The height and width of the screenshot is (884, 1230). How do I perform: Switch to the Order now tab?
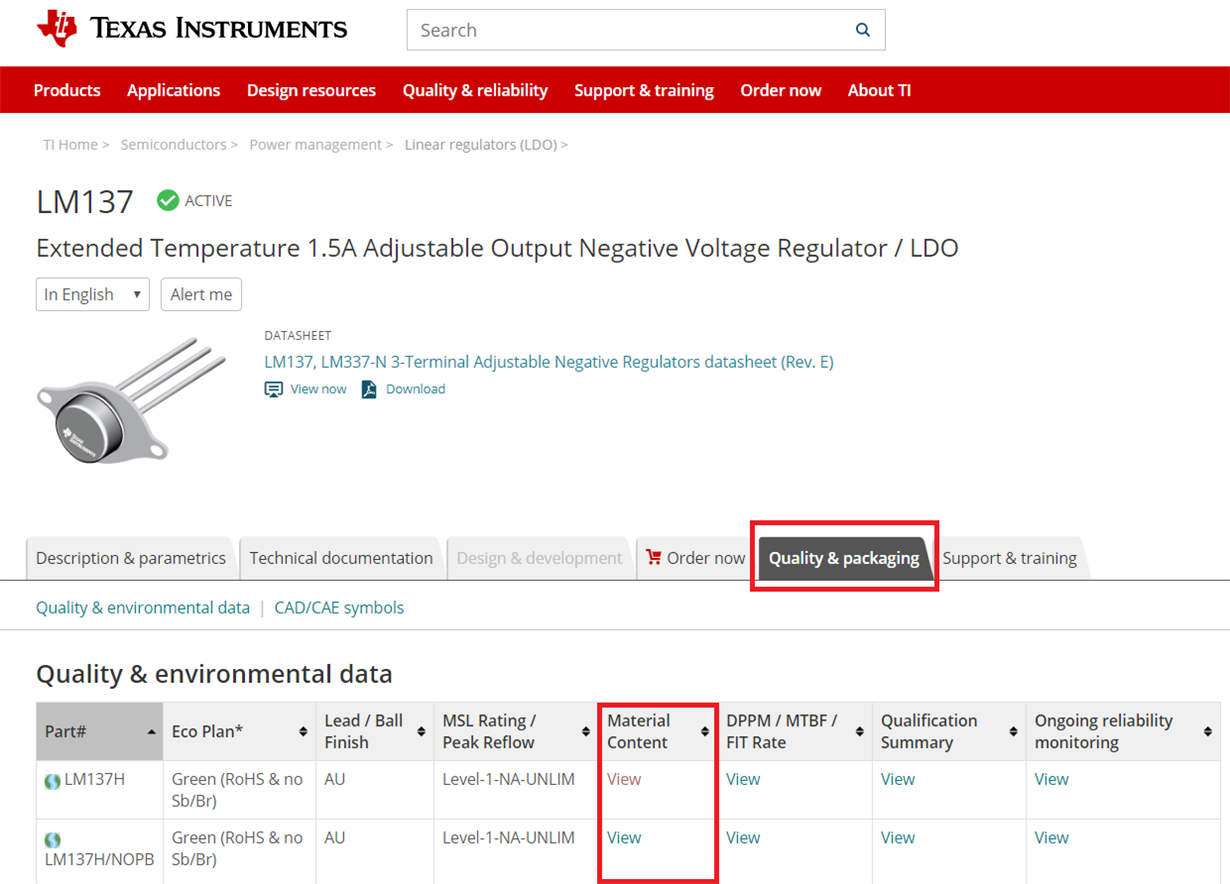696,558
